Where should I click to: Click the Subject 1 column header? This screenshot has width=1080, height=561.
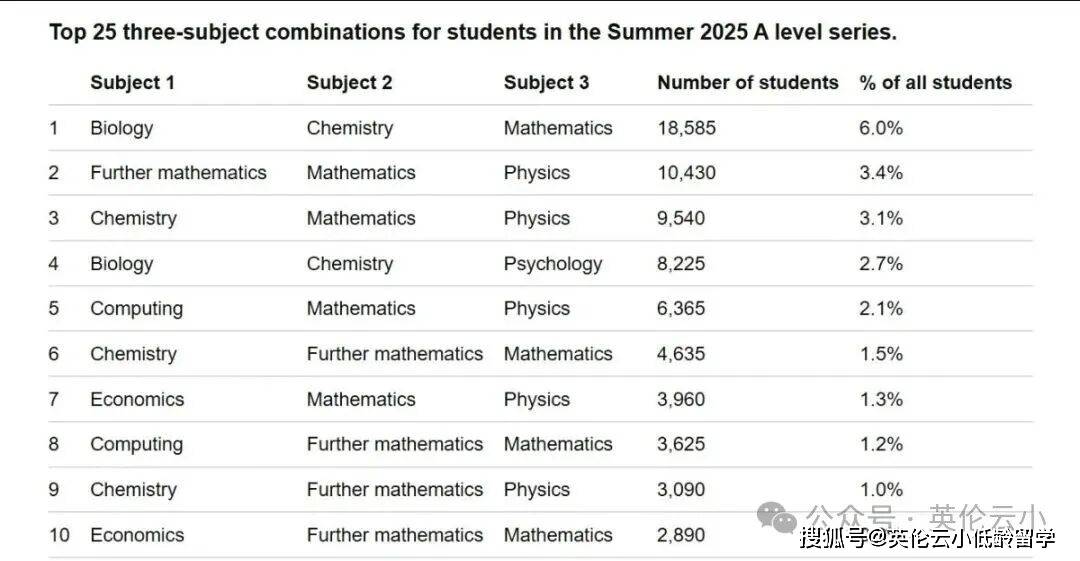(x=132, y=83)
